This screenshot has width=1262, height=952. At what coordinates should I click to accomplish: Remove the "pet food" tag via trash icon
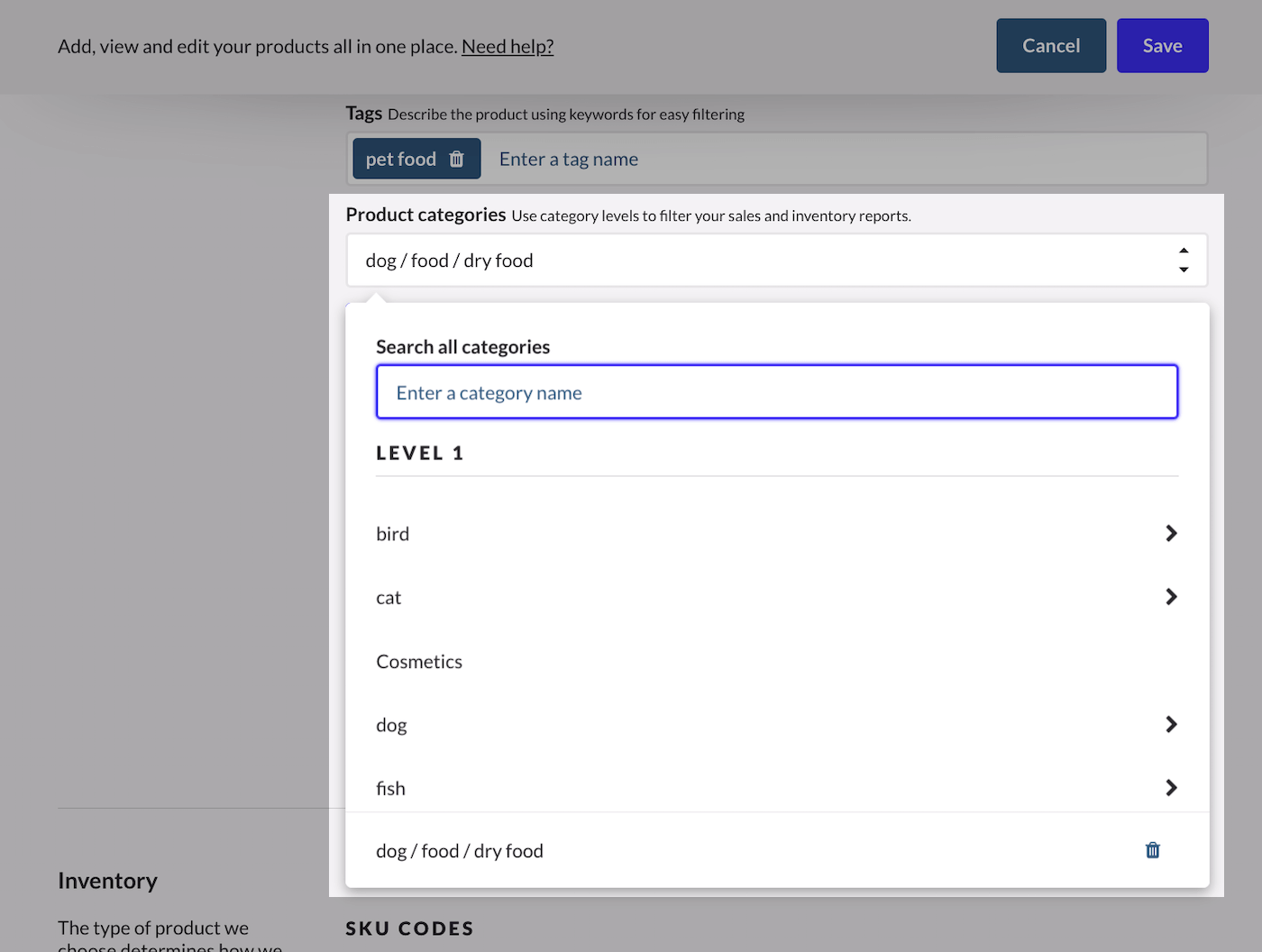click(458, 158)
